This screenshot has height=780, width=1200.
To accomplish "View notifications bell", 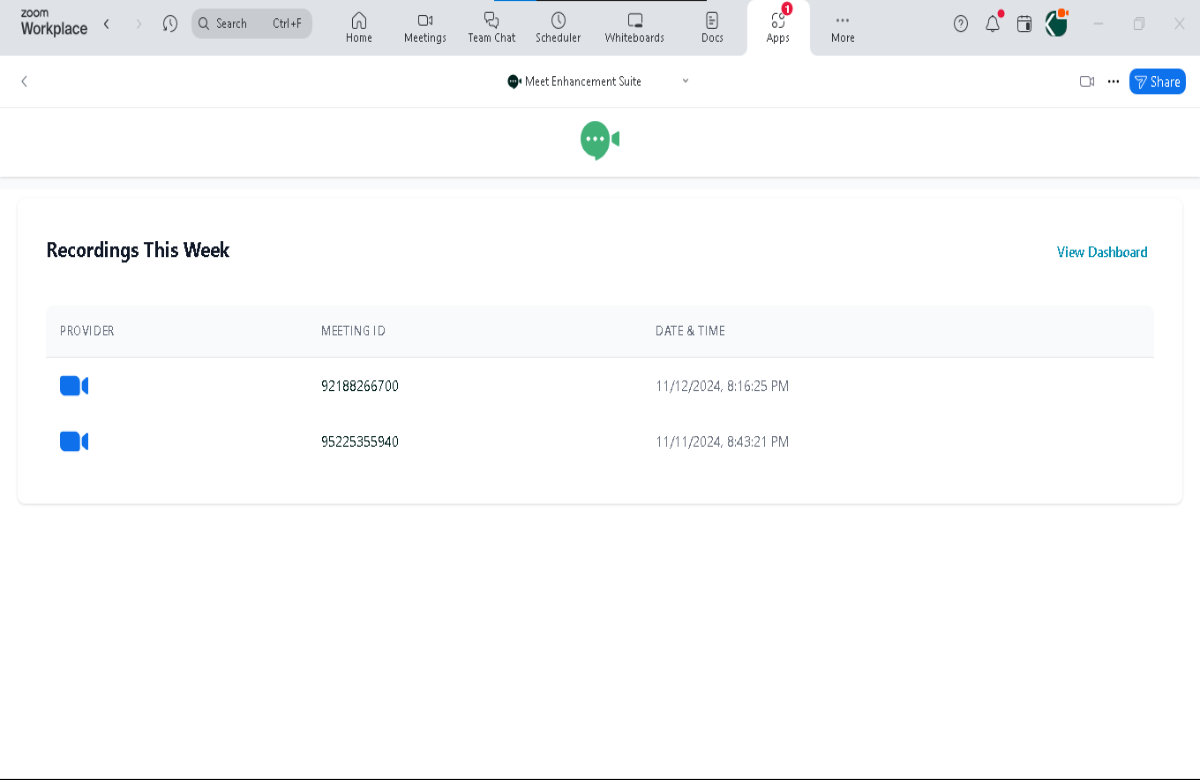I will (992, 24).
